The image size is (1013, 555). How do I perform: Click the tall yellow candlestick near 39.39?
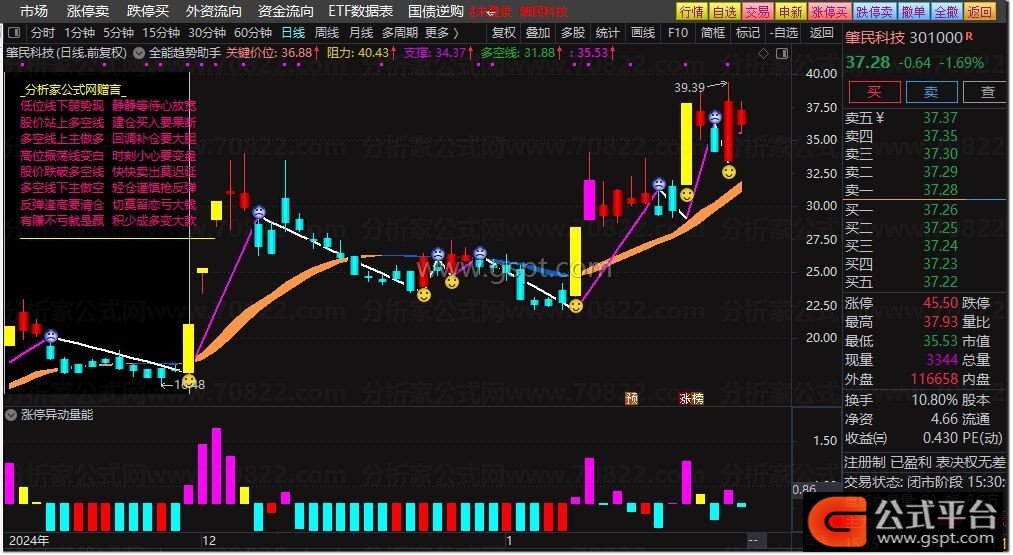[688, 143]
